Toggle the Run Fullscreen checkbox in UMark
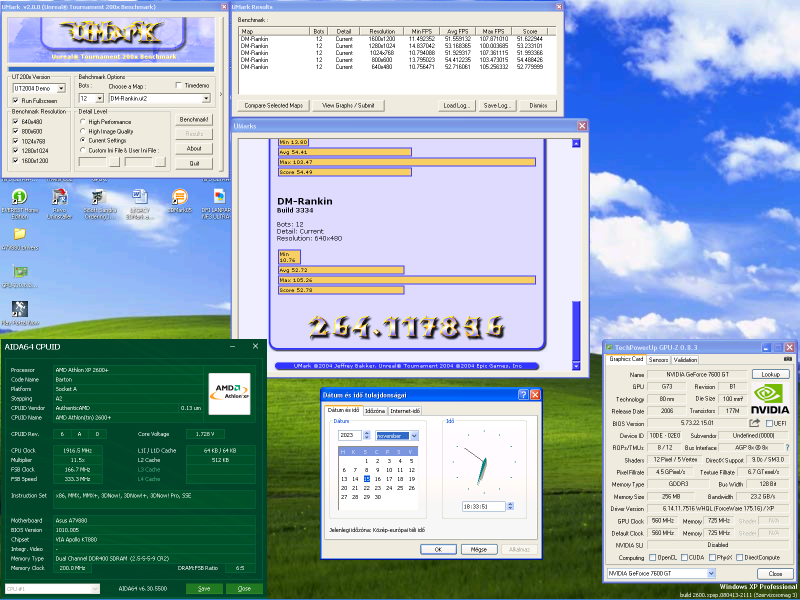Screen dimensions: 800x600 [15, 101]
